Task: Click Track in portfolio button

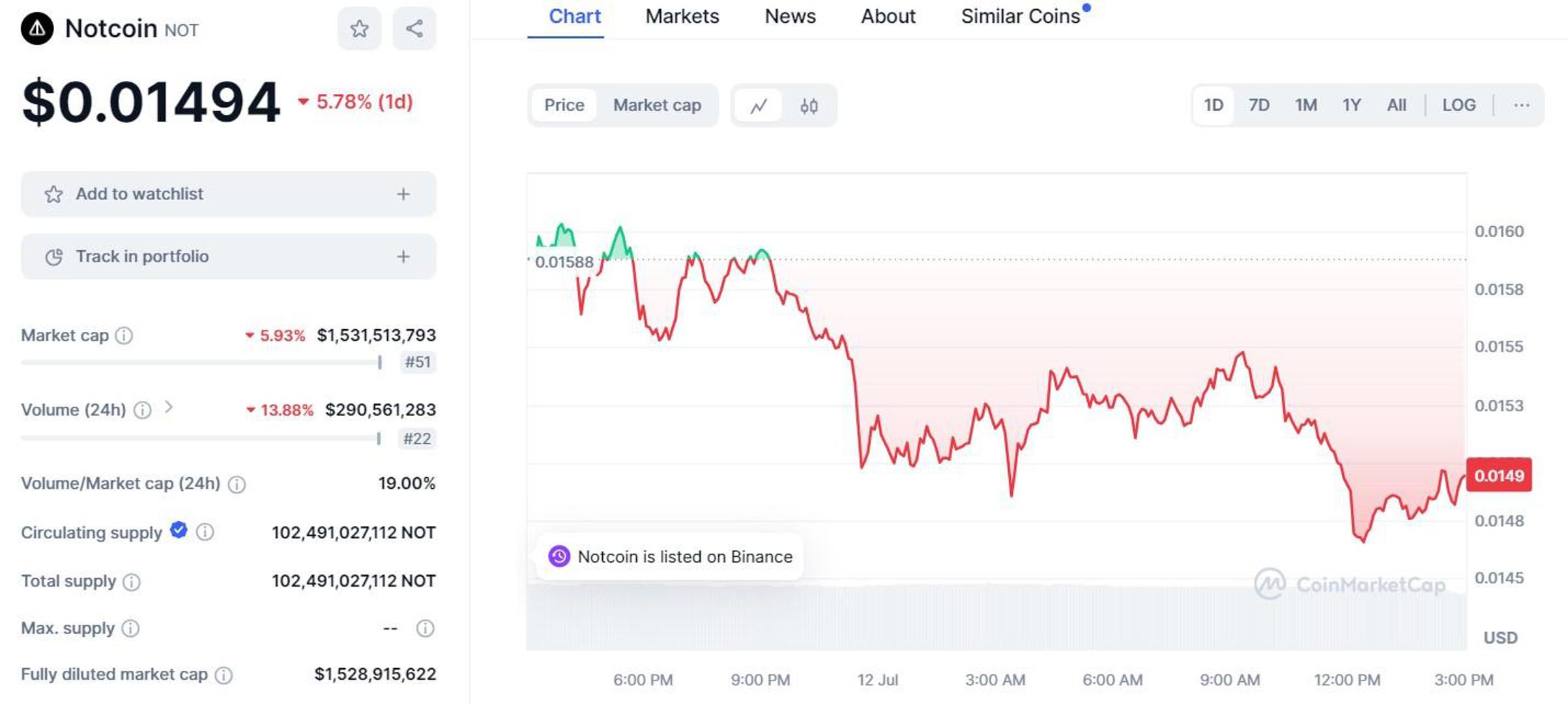Action: pos(228,257)
